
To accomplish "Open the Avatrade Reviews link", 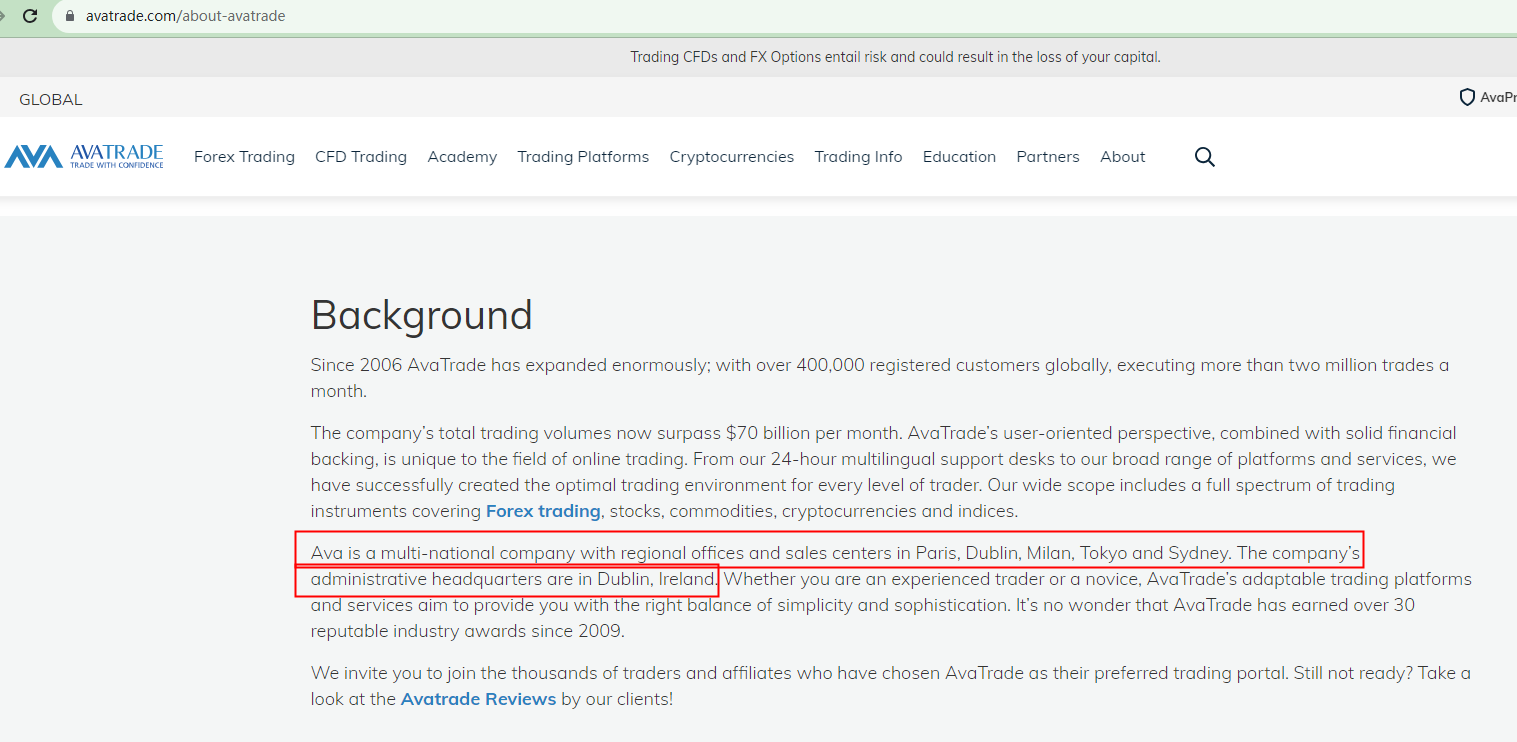I will point(478,699).
